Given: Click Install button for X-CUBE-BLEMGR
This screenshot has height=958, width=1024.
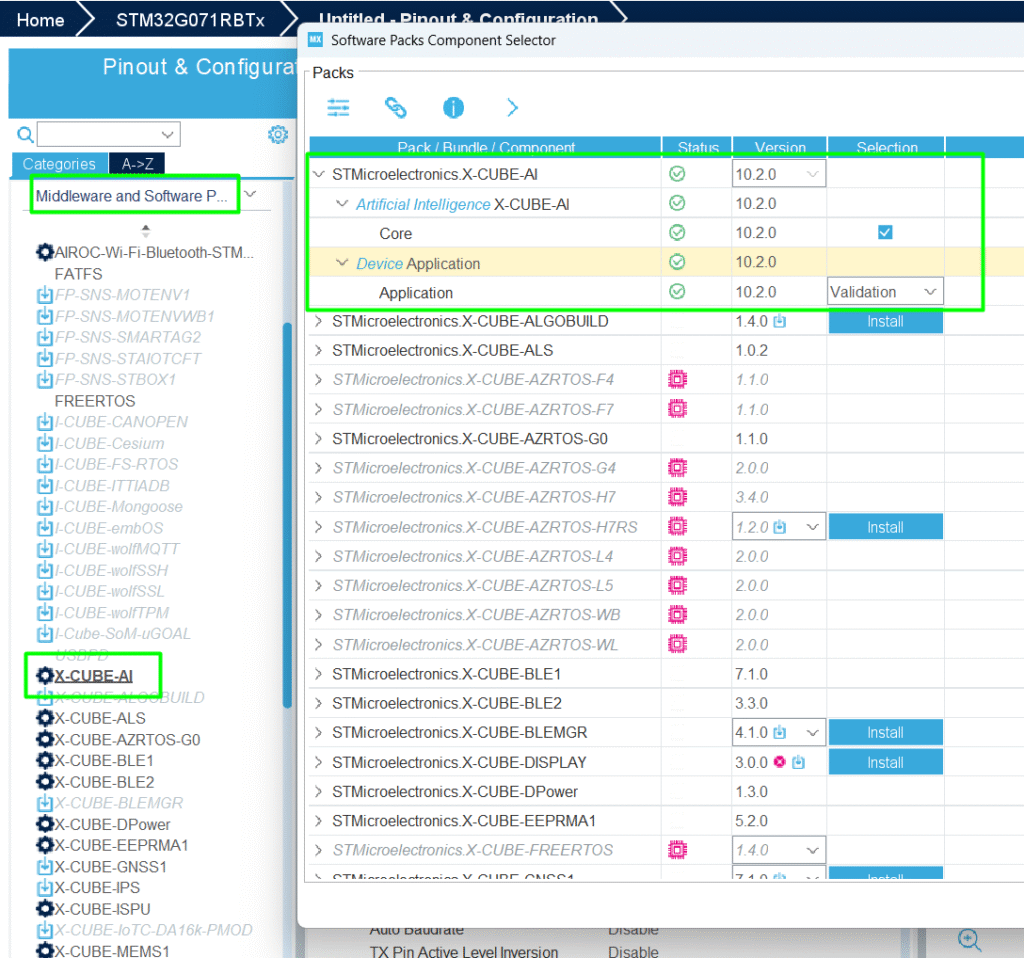Looking at the screenshot, I should (x=885, y=733).
